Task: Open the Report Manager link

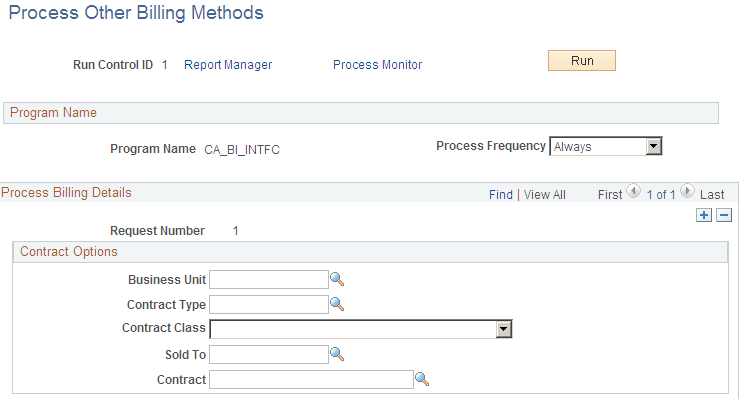Action: 228,65
